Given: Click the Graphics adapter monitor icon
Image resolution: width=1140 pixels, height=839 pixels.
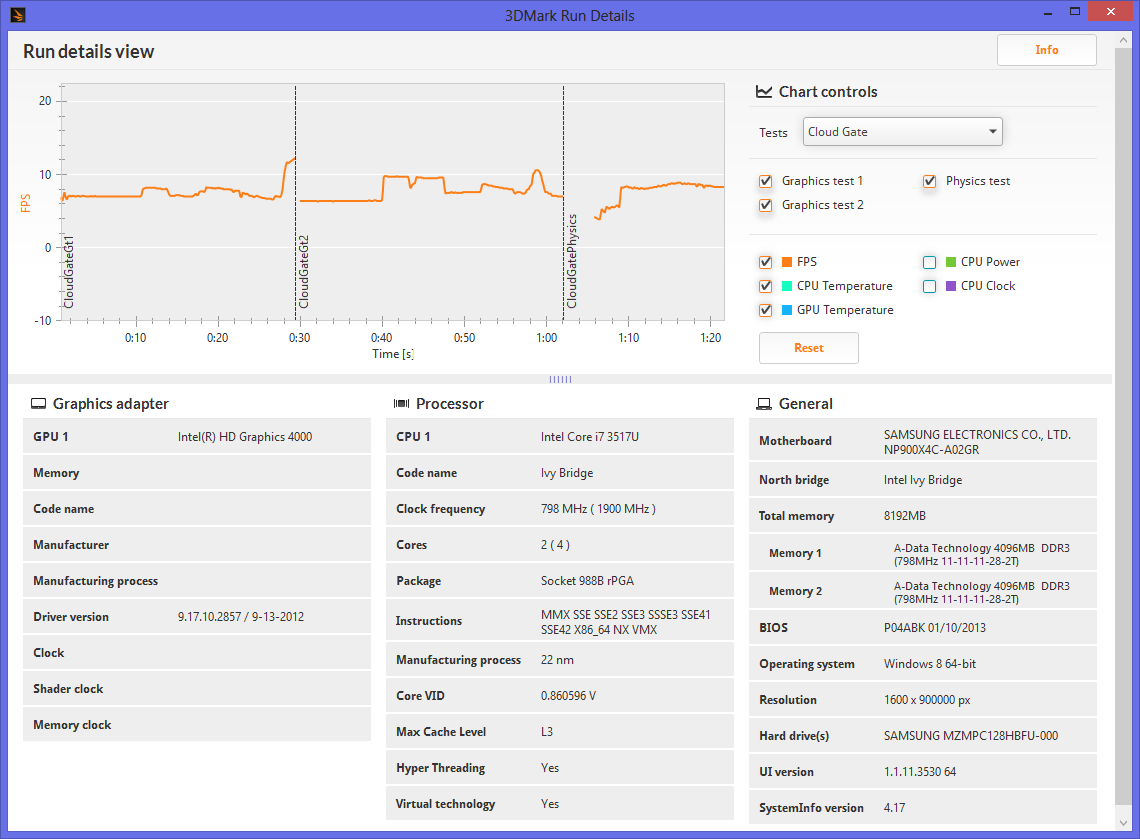Looking at the screenshot, I should point(39,404).
